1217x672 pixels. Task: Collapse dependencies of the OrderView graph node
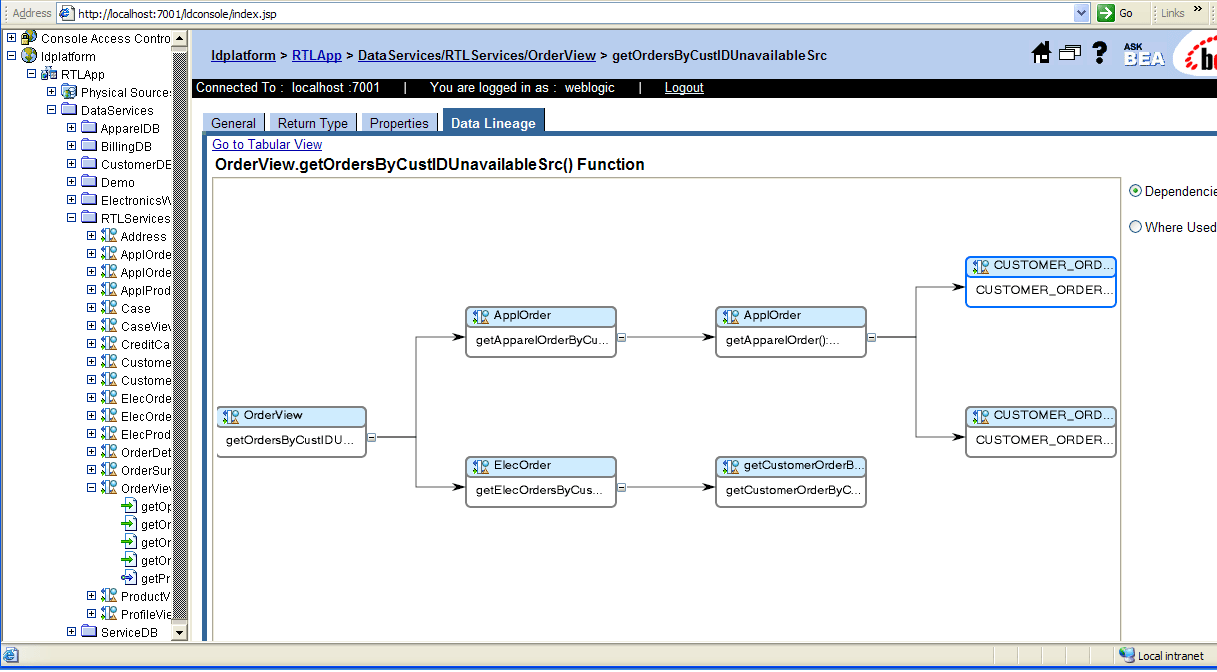pyautogui.click(x=371, y=437)
